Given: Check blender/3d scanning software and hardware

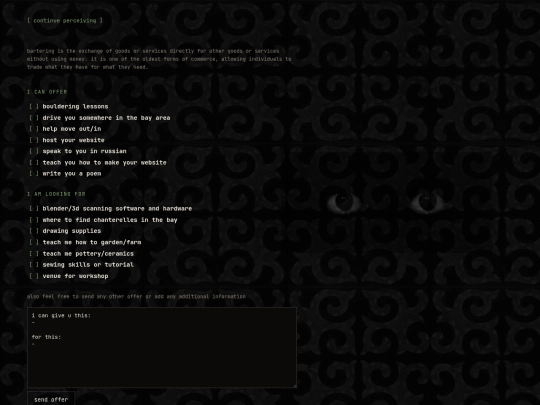Looking at the screenshot, I should (x=34, y=209).
